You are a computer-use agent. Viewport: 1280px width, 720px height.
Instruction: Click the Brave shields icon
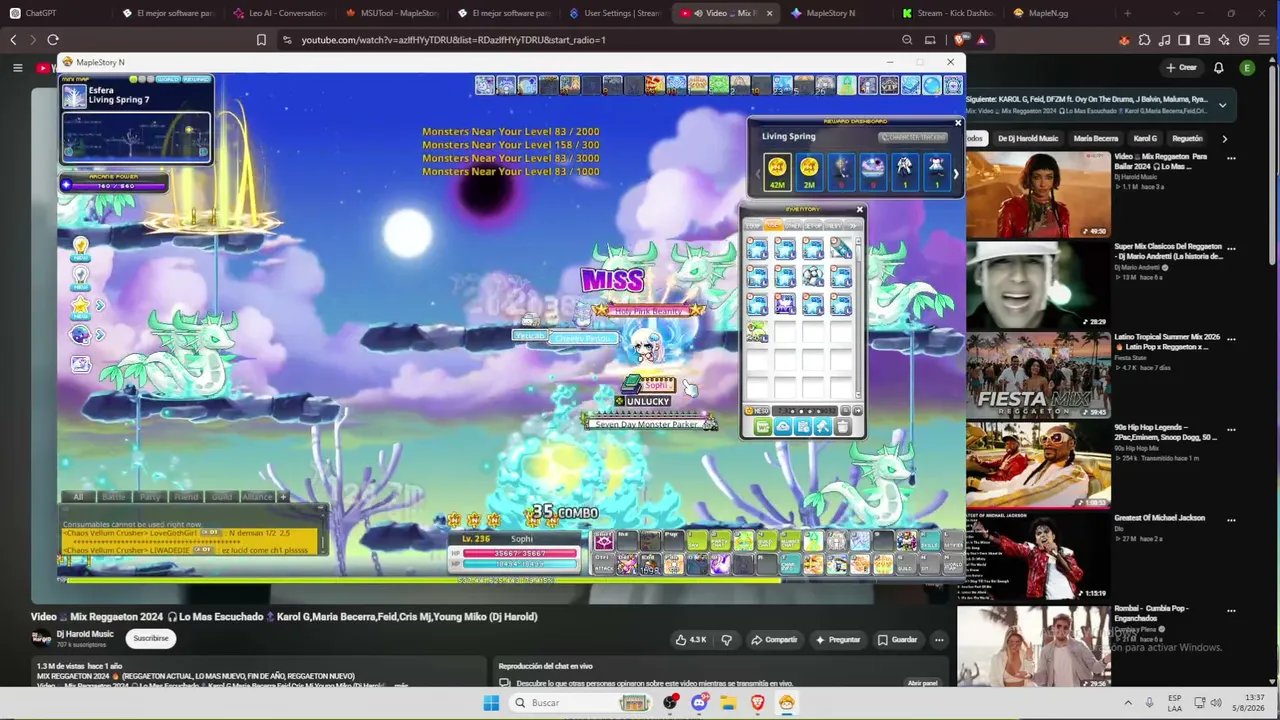coord(960,40)
